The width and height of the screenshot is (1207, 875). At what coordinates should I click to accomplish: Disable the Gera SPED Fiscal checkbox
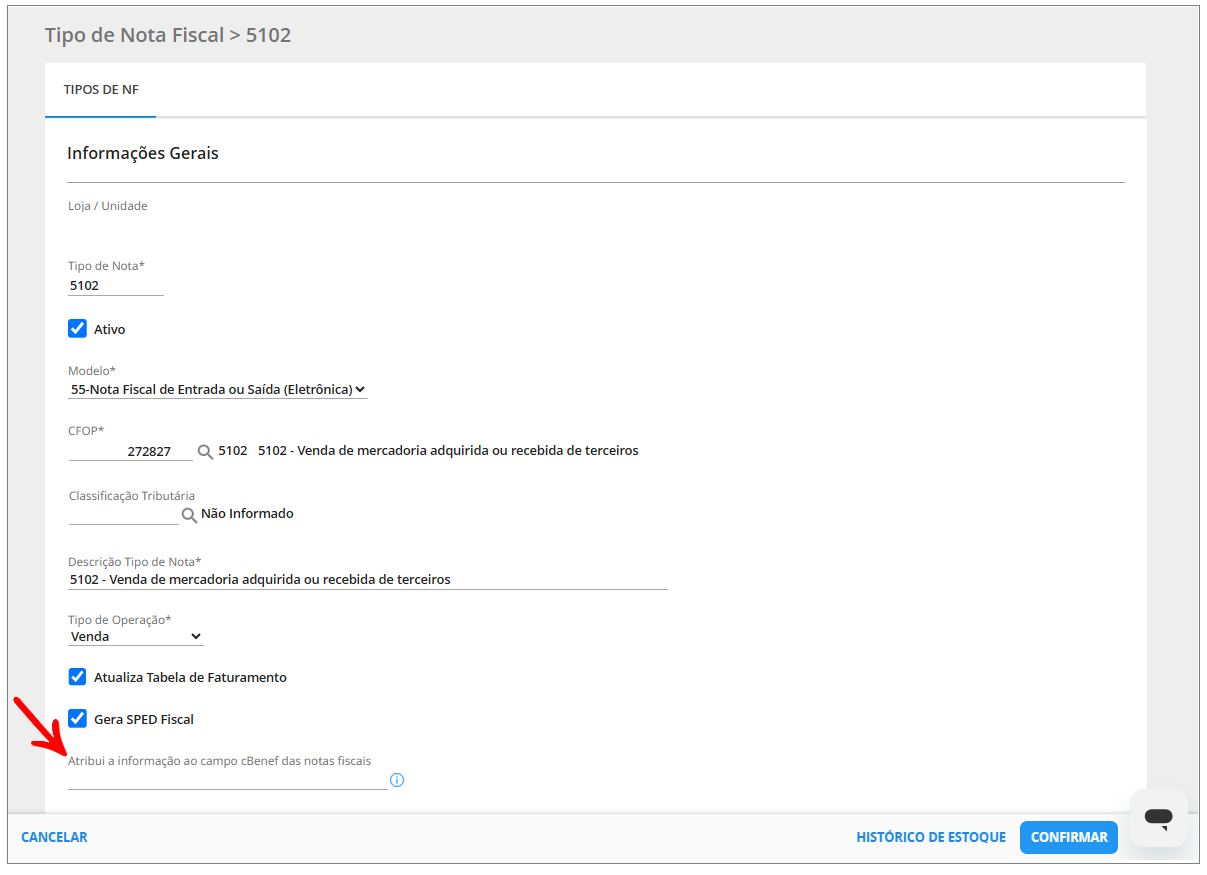tap(77, 718)
